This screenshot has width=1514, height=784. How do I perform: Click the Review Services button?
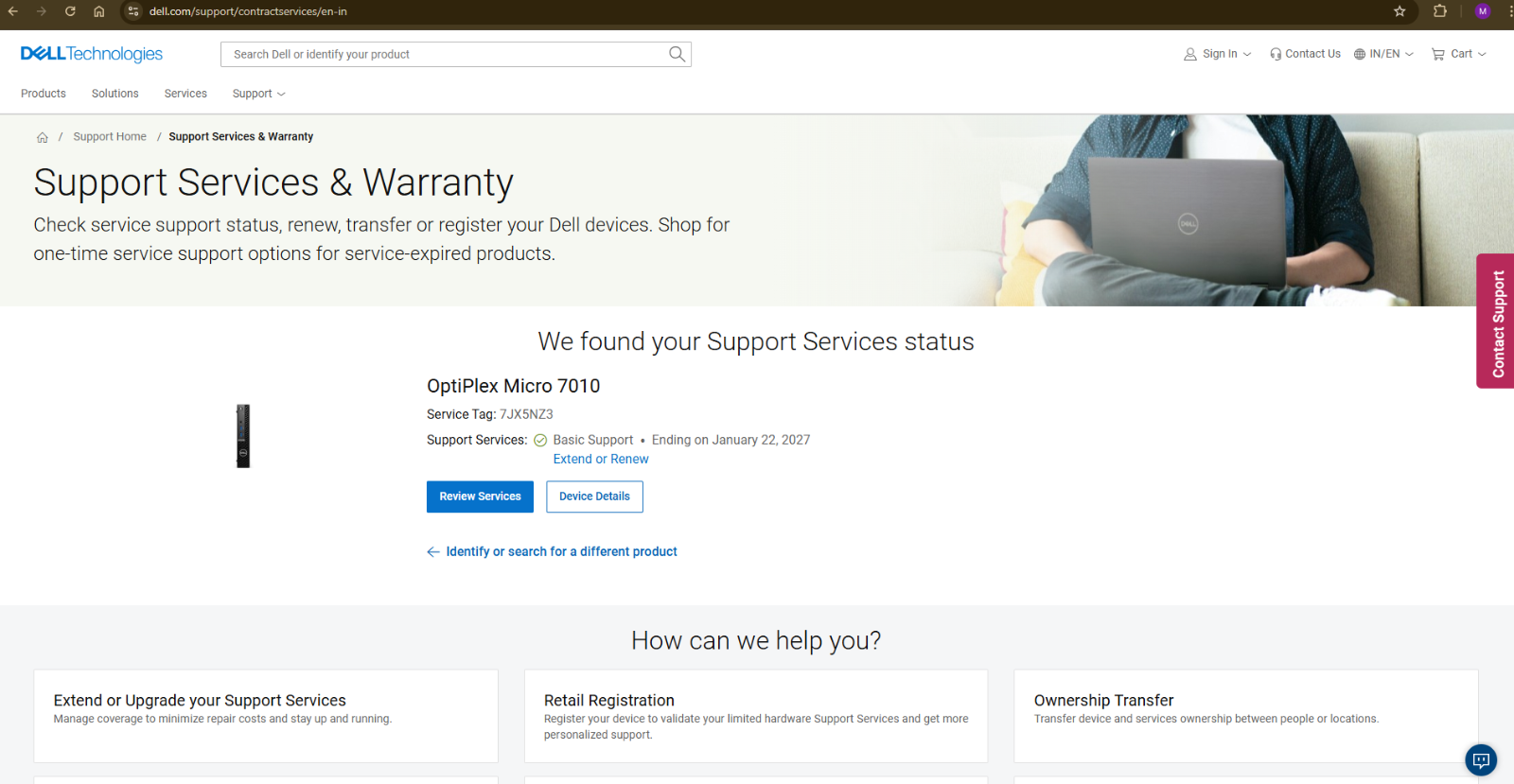tap(480, 497)
